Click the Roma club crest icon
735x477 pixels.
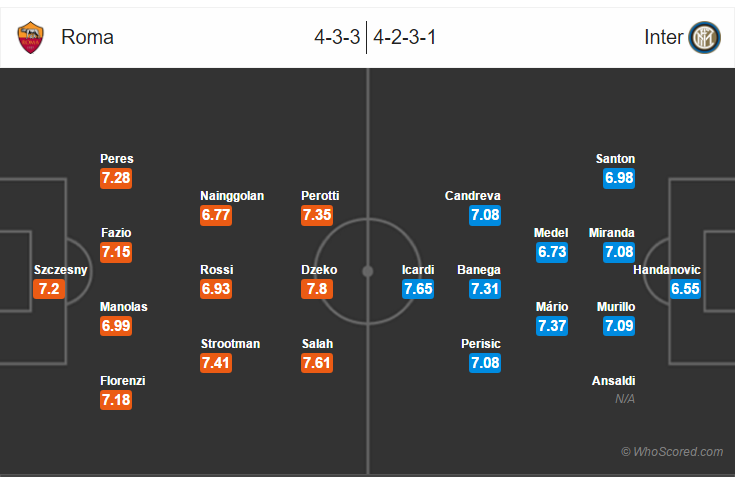(x=30, y=37)
